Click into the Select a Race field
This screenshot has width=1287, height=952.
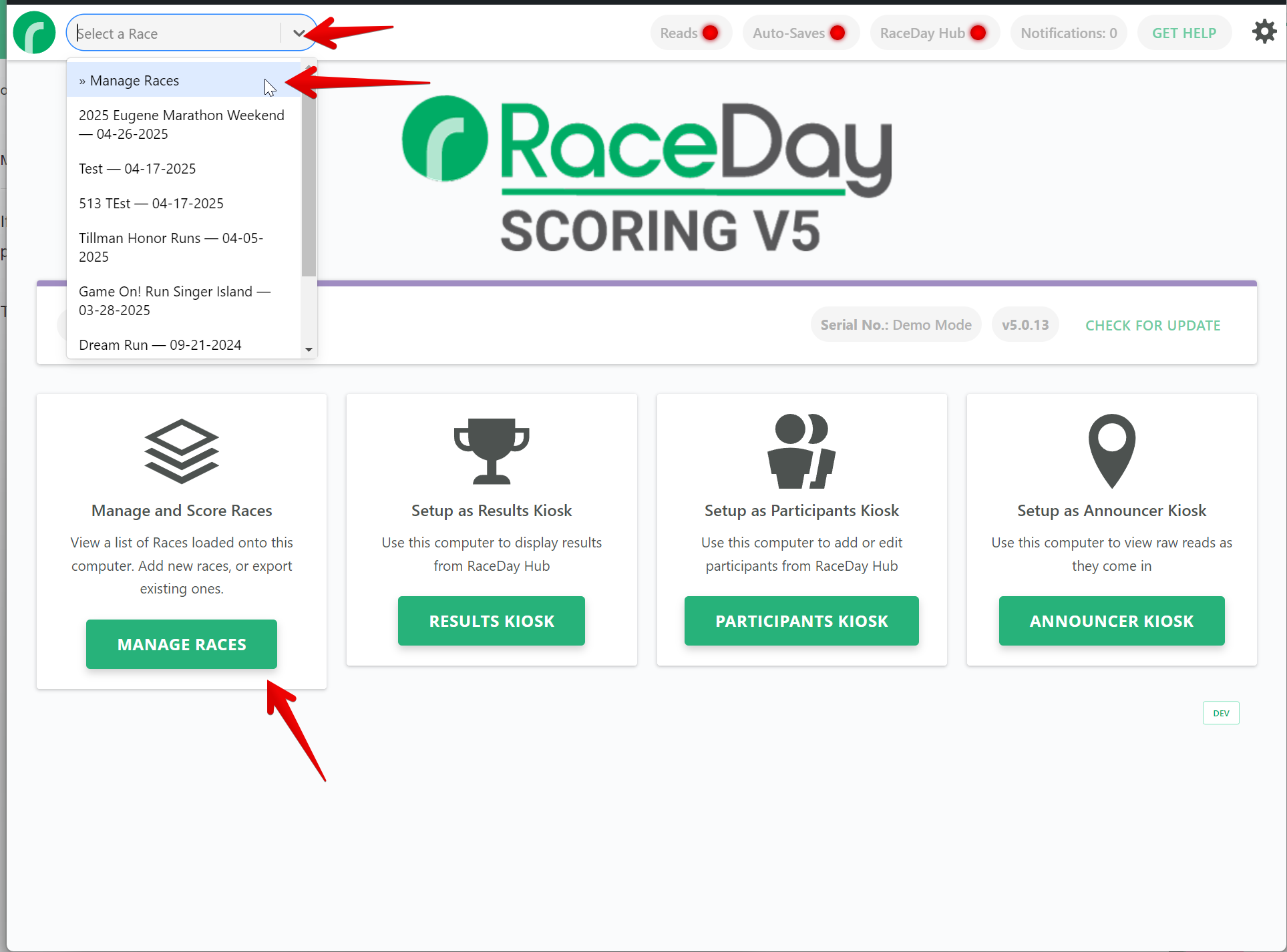(174, 33)
